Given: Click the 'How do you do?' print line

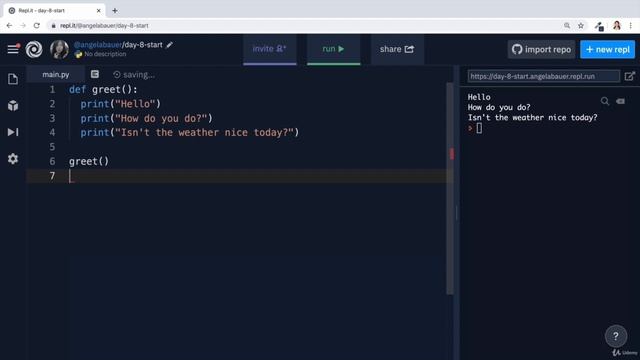Looking at the screenshot, I should pos(147,118).
